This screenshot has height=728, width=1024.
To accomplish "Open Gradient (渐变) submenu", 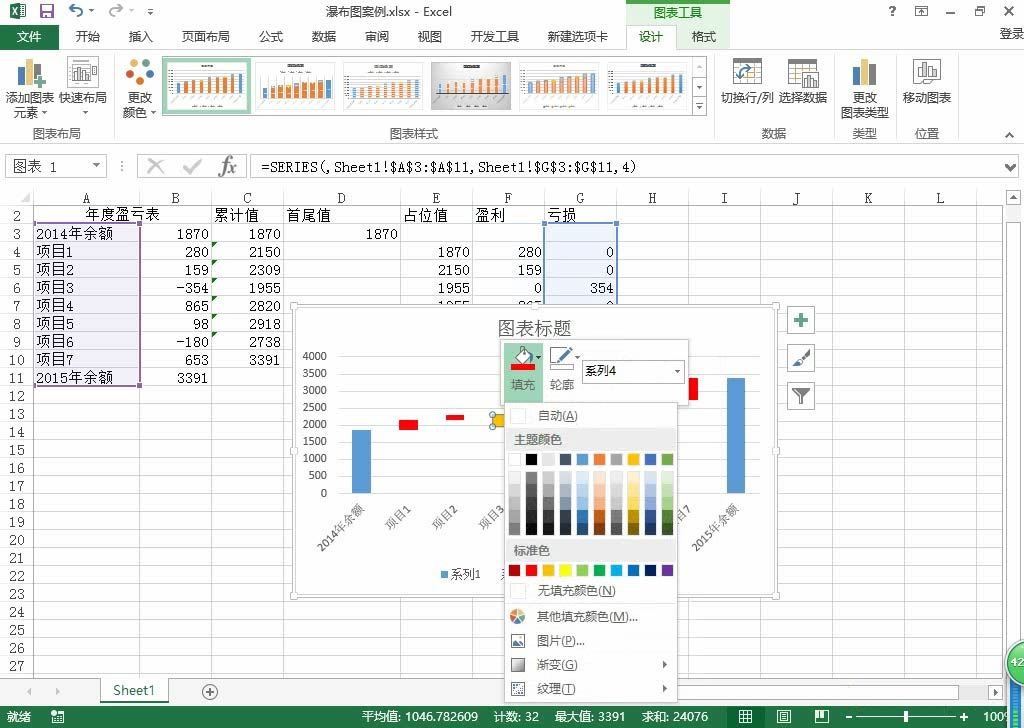I will pyautogui.click(x=591, y=665).
